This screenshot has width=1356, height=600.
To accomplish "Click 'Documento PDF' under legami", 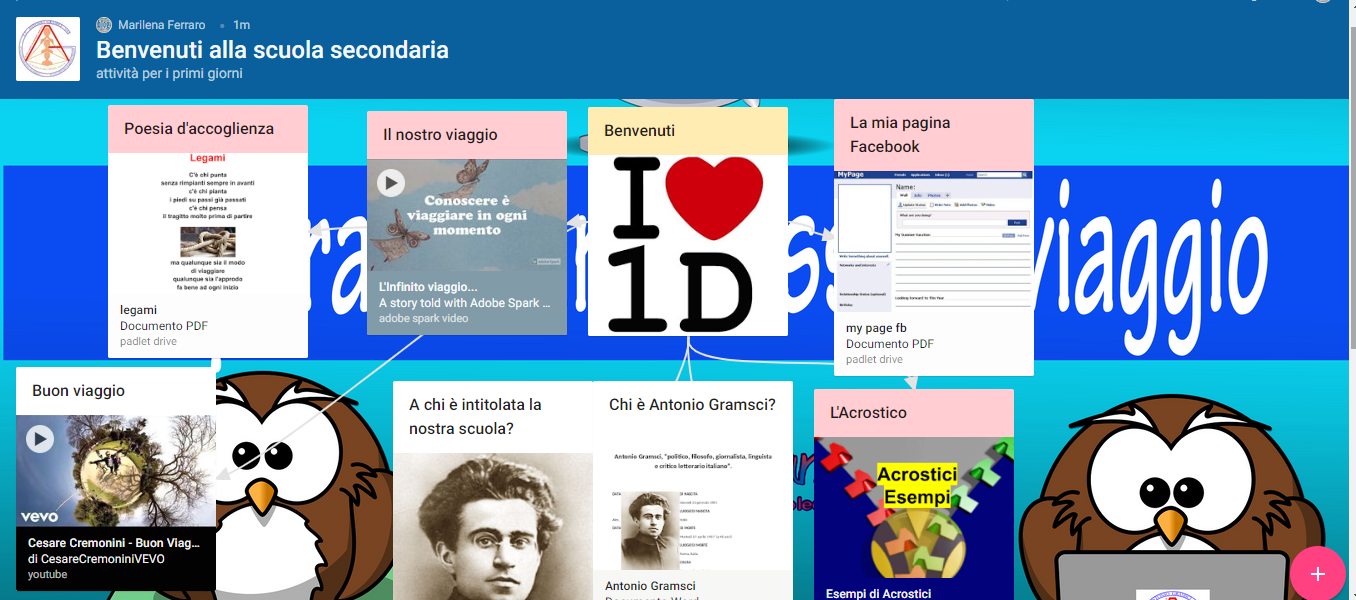I will tap(164, 326).
